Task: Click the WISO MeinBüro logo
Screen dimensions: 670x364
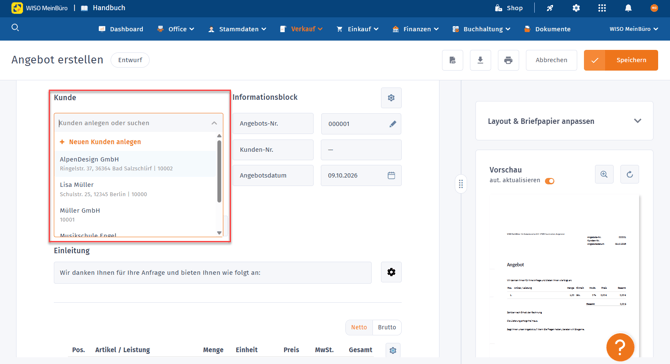Action: pos(39,8)
